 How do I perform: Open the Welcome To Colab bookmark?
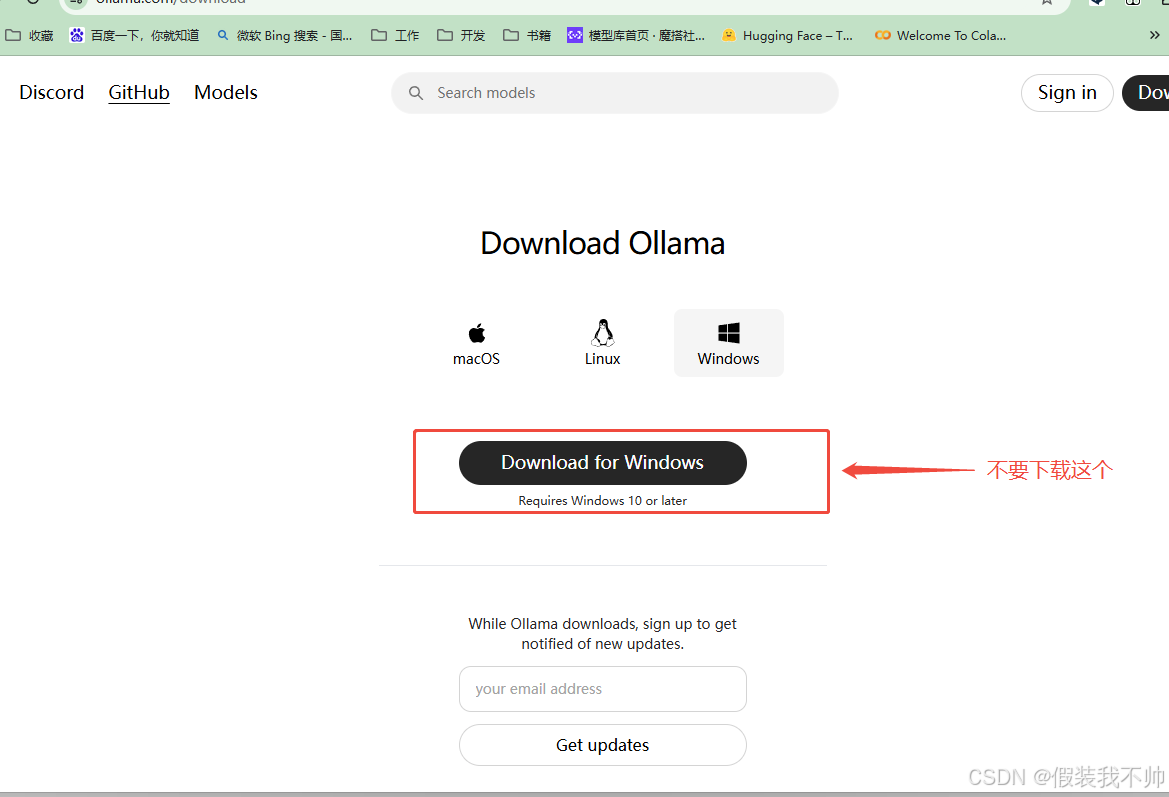pos(940,35)
